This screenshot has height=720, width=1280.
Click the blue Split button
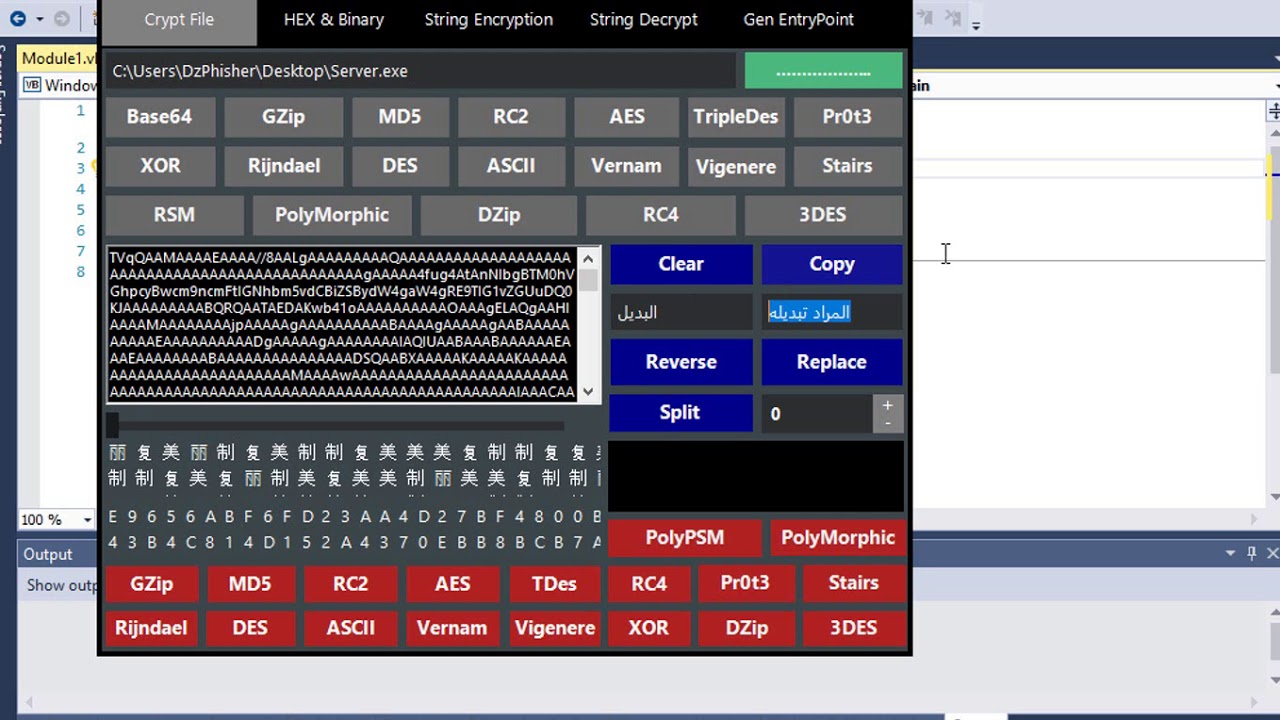click(x=681, y=413)
